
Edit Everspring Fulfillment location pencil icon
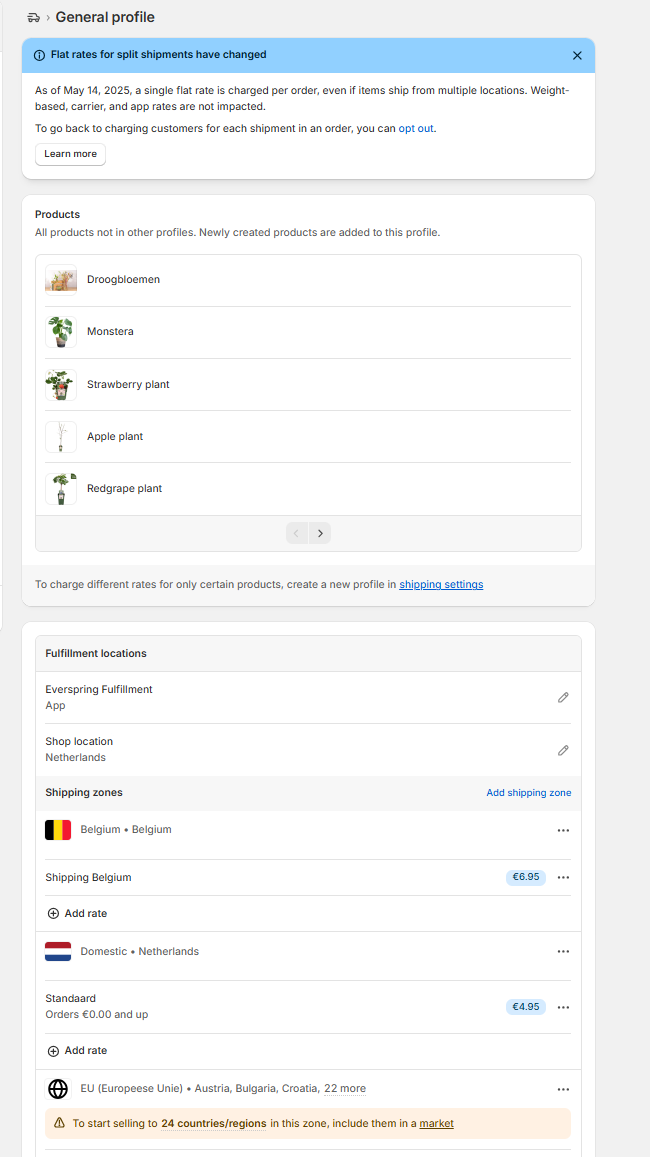(x=563, y=697)
